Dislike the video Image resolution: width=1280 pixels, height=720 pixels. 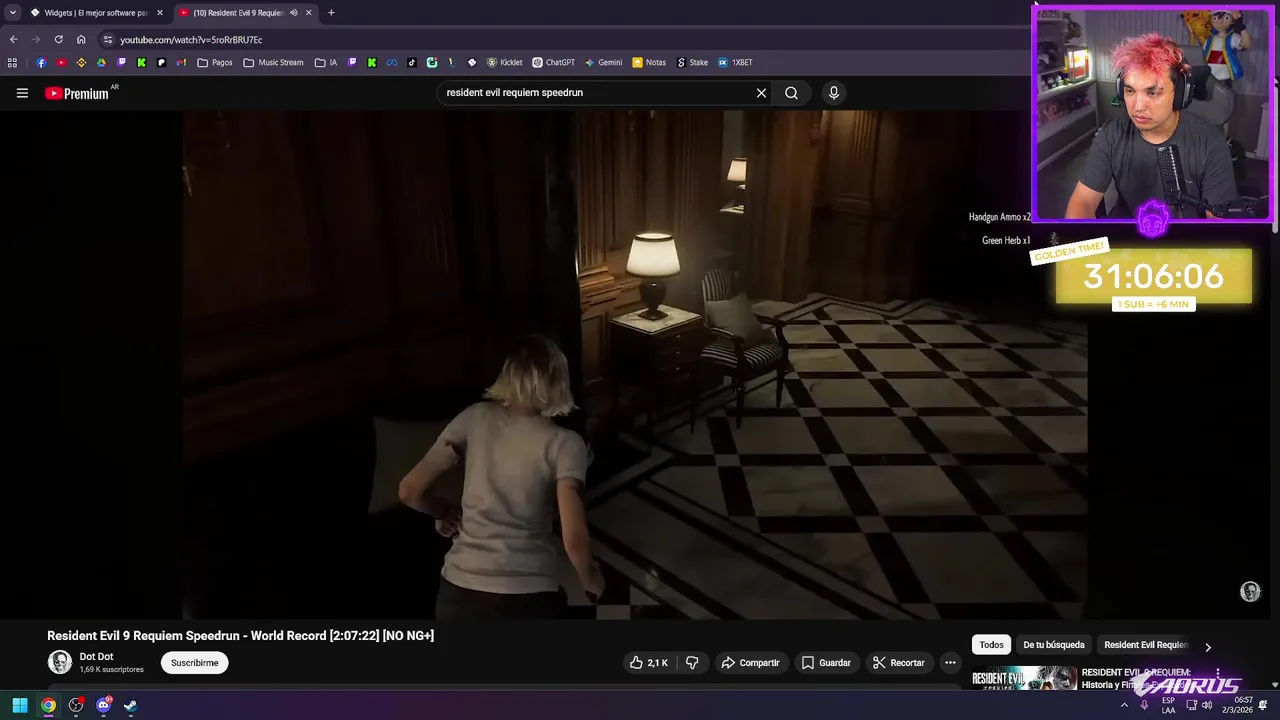pos(692,663)
